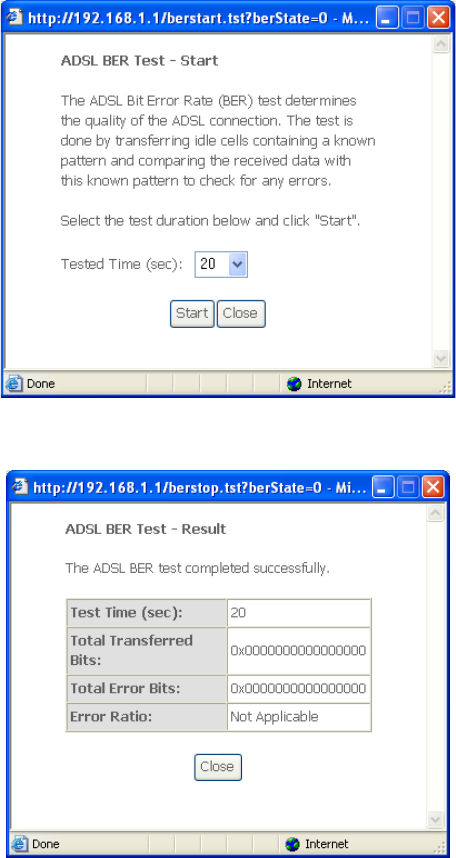Click scroll up arrow in BER Result window
This screenshot has height=858, width=456.
[x=436, y=513]
